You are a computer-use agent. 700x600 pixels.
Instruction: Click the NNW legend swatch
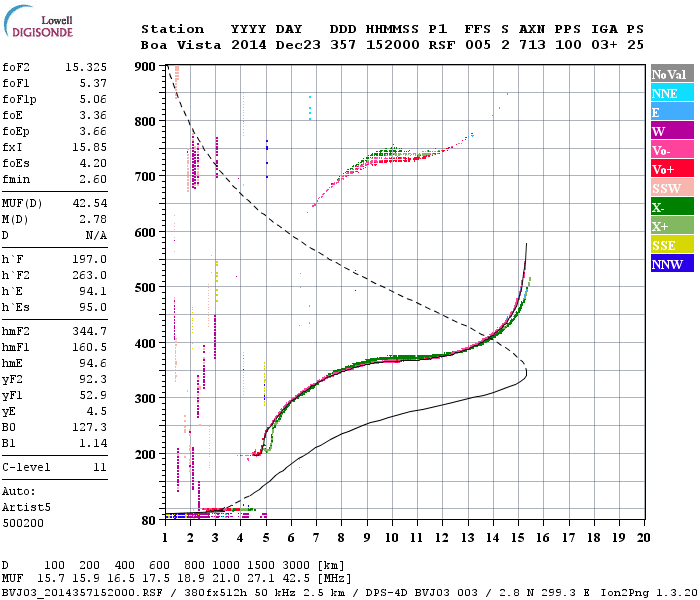tap(672, 263)
